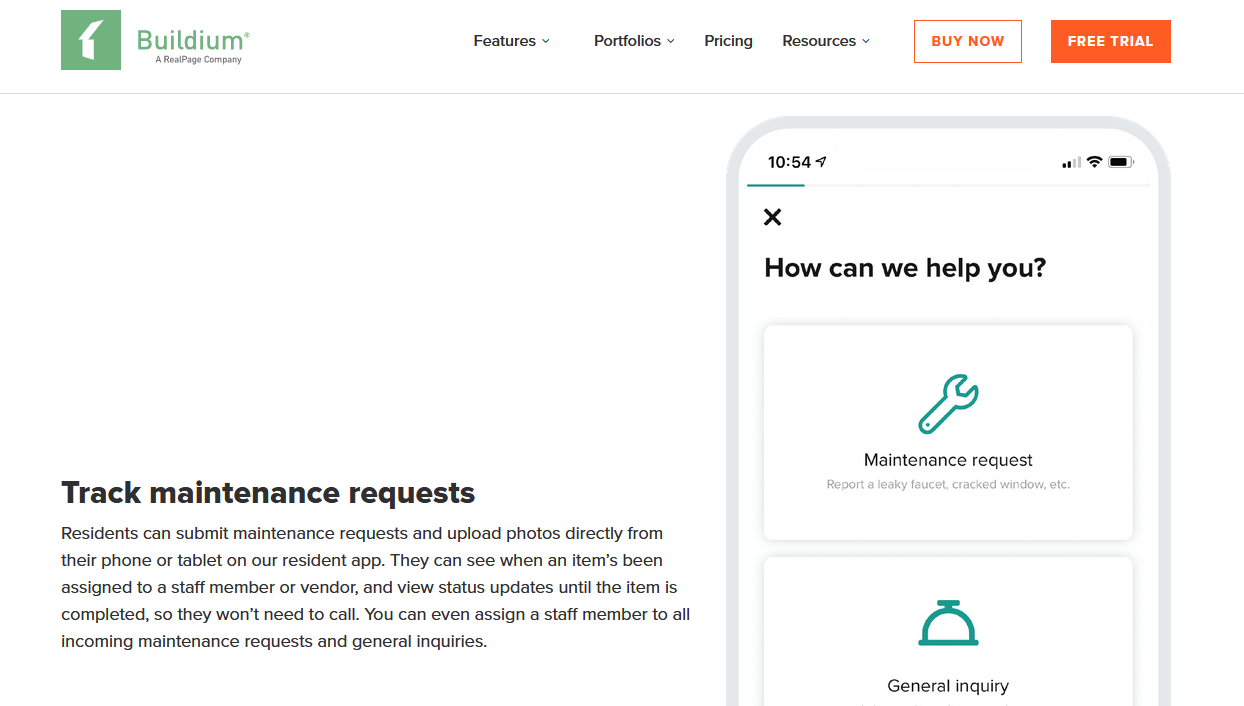Click the Buildium green logo icon

pyautogui.click(x=91, y=40)
